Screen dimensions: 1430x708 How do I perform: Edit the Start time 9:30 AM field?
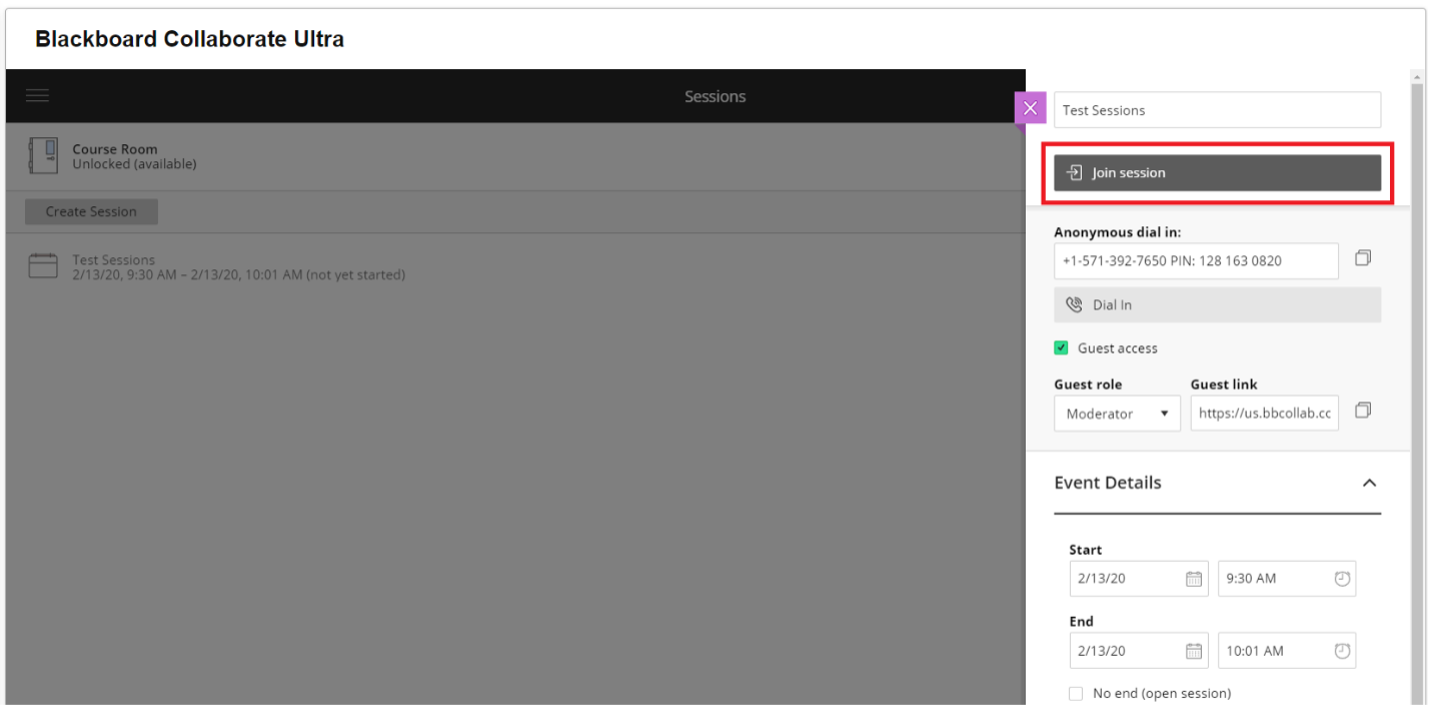point(1286,578)
